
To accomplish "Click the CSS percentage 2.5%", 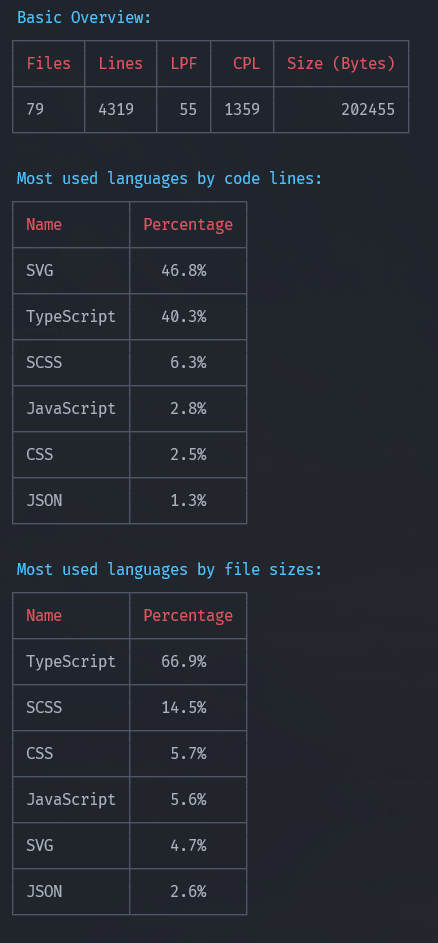I will pos(188,454).
